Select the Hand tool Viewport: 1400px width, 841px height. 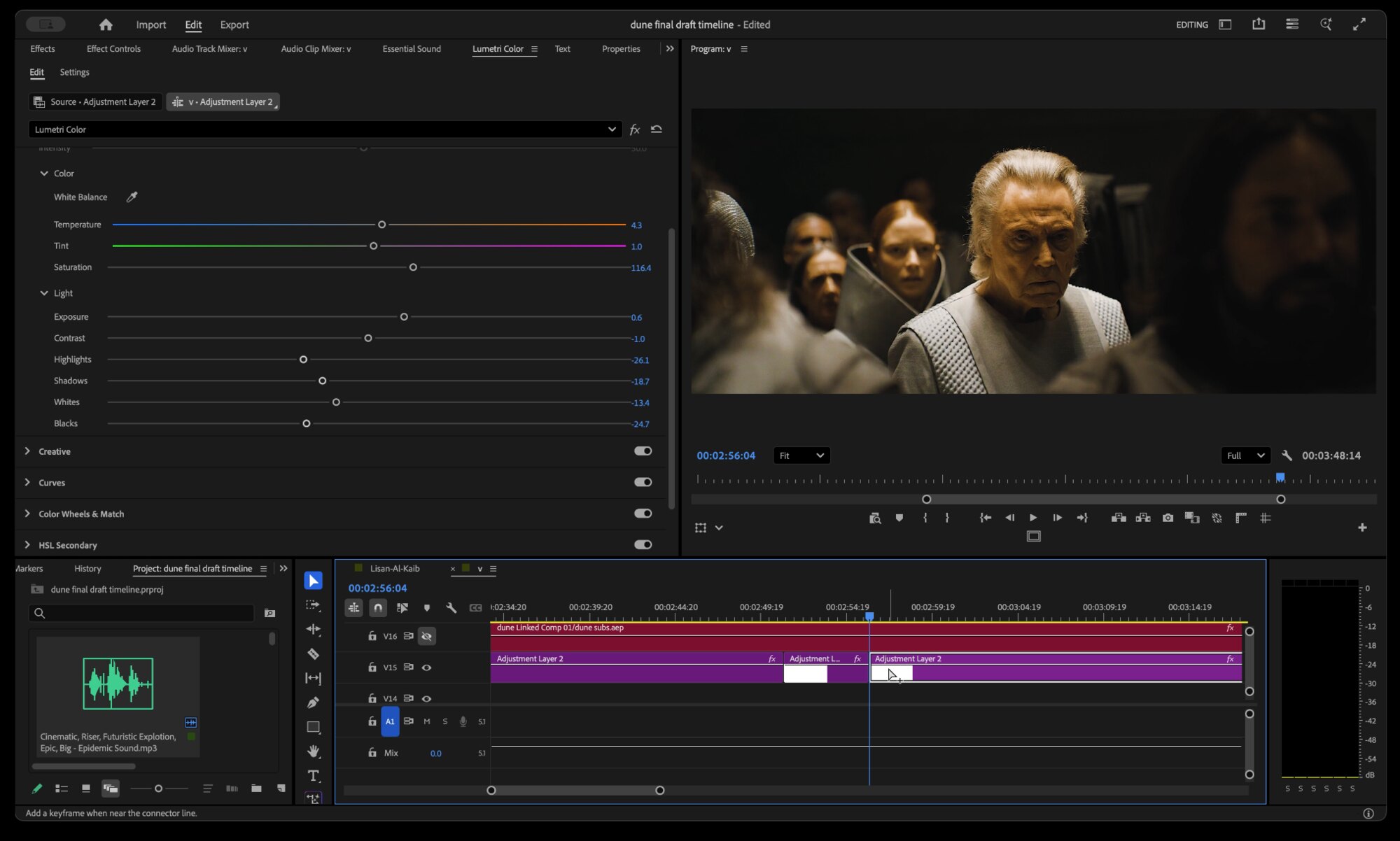click(x=314, y=751)
